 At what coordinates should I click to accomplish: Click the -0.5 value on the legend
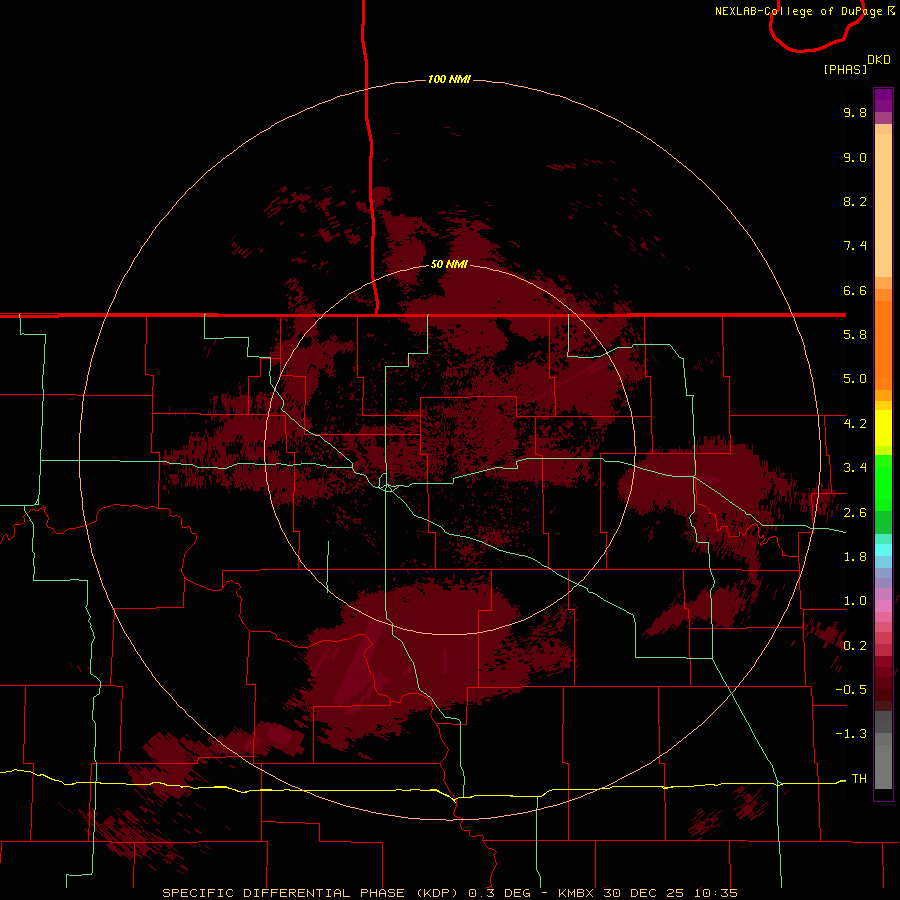click(x=851, y=690)
